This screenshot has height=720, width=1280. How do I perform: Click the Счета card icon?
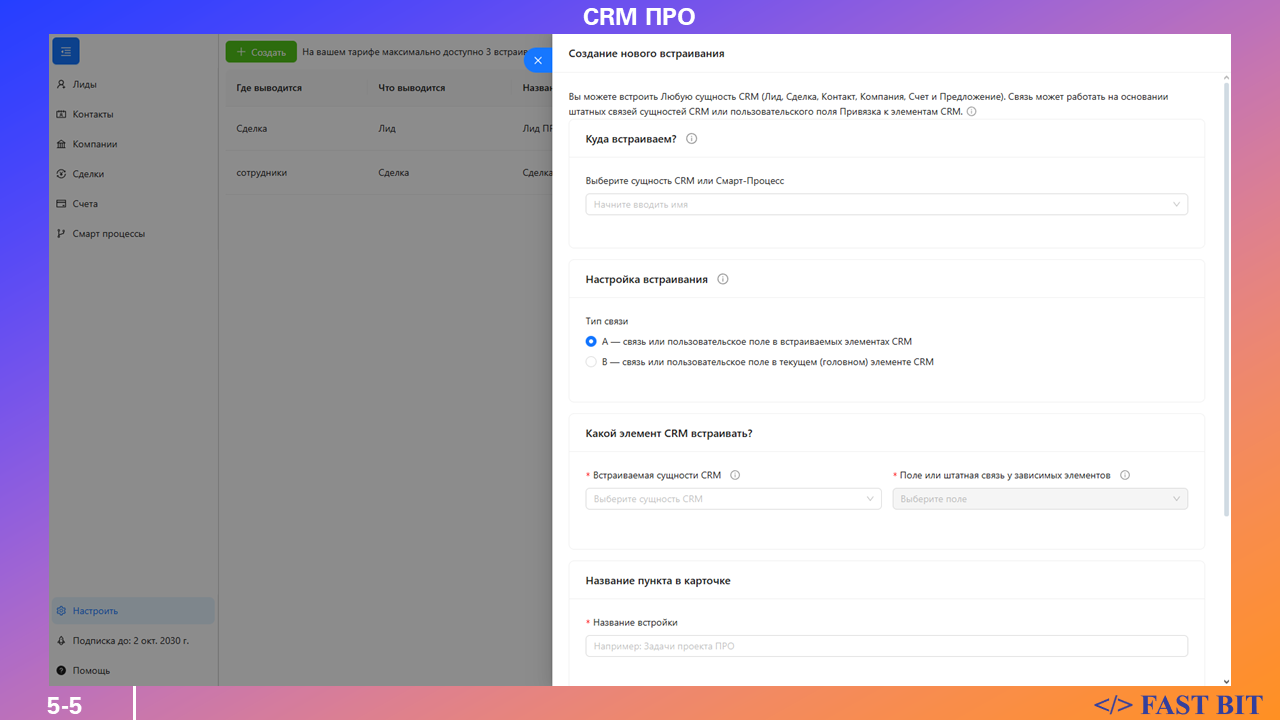pyautogui.click(x=61, y=204)
